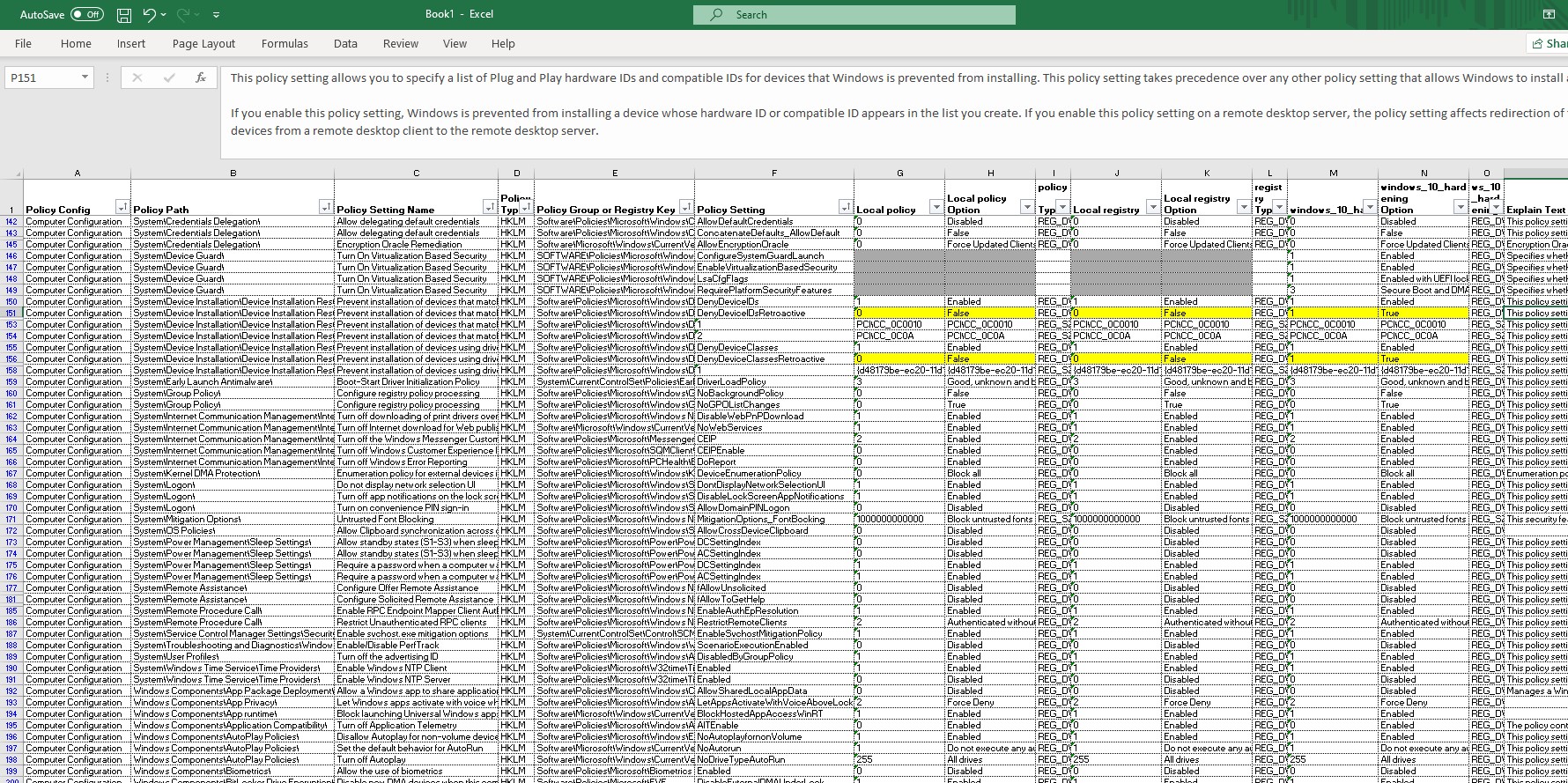Open the File tab
Screen dimensions: 1568x783
click(x=23, y=43)
